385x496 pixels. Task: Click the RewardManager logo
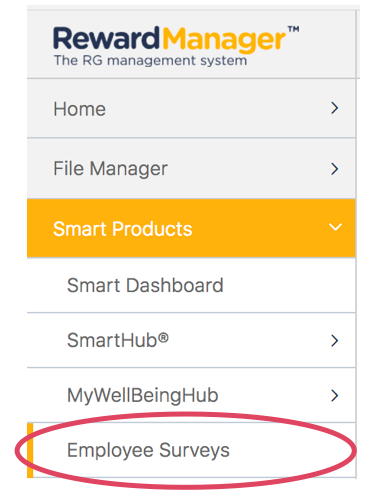pyautogui.click(x=176, y=46)
